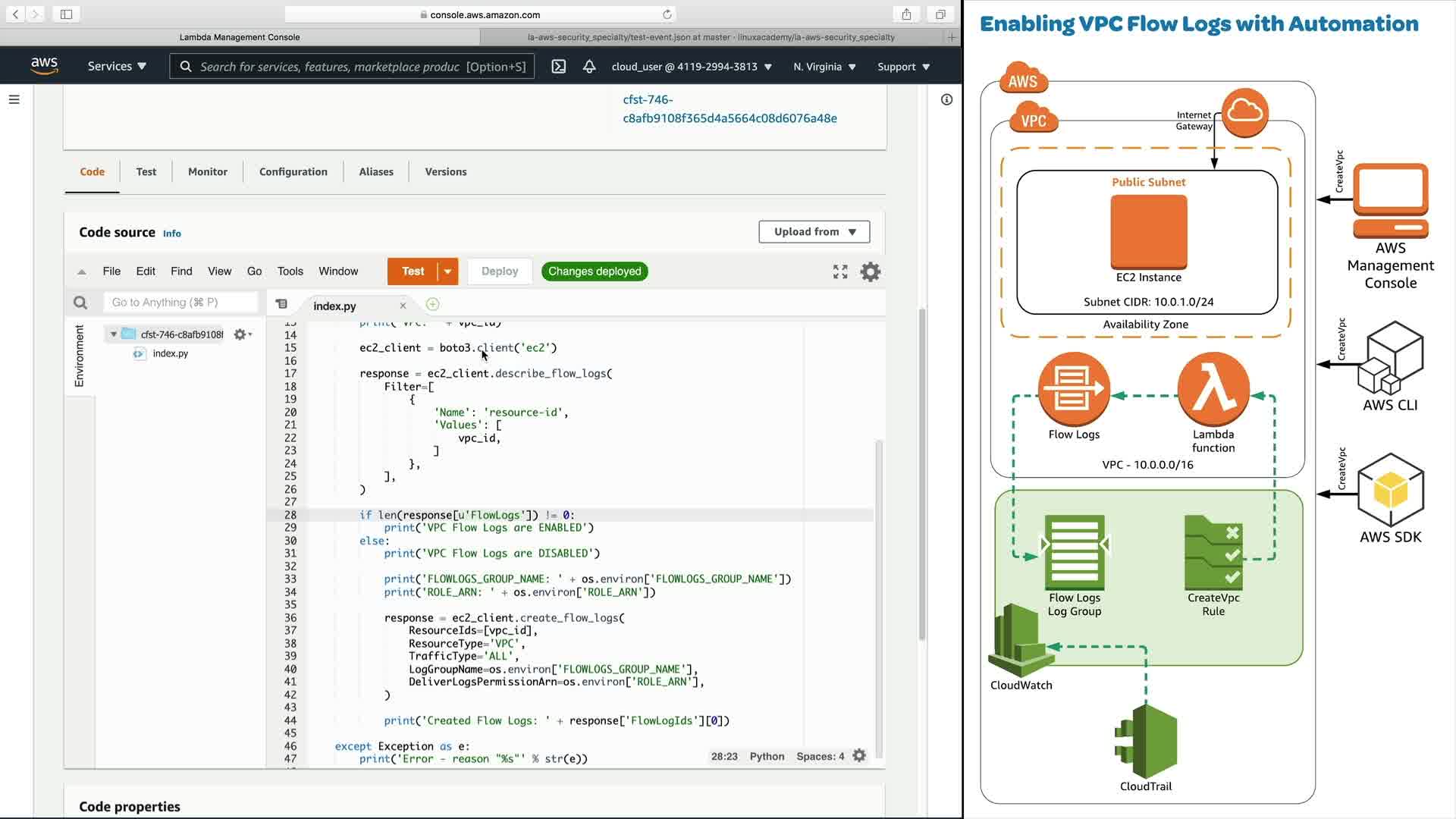Image resolution: width=1456 pixels, height=819 pixels.
Task: Open editor preferences gear icon
Action: (x=871, y=271)
